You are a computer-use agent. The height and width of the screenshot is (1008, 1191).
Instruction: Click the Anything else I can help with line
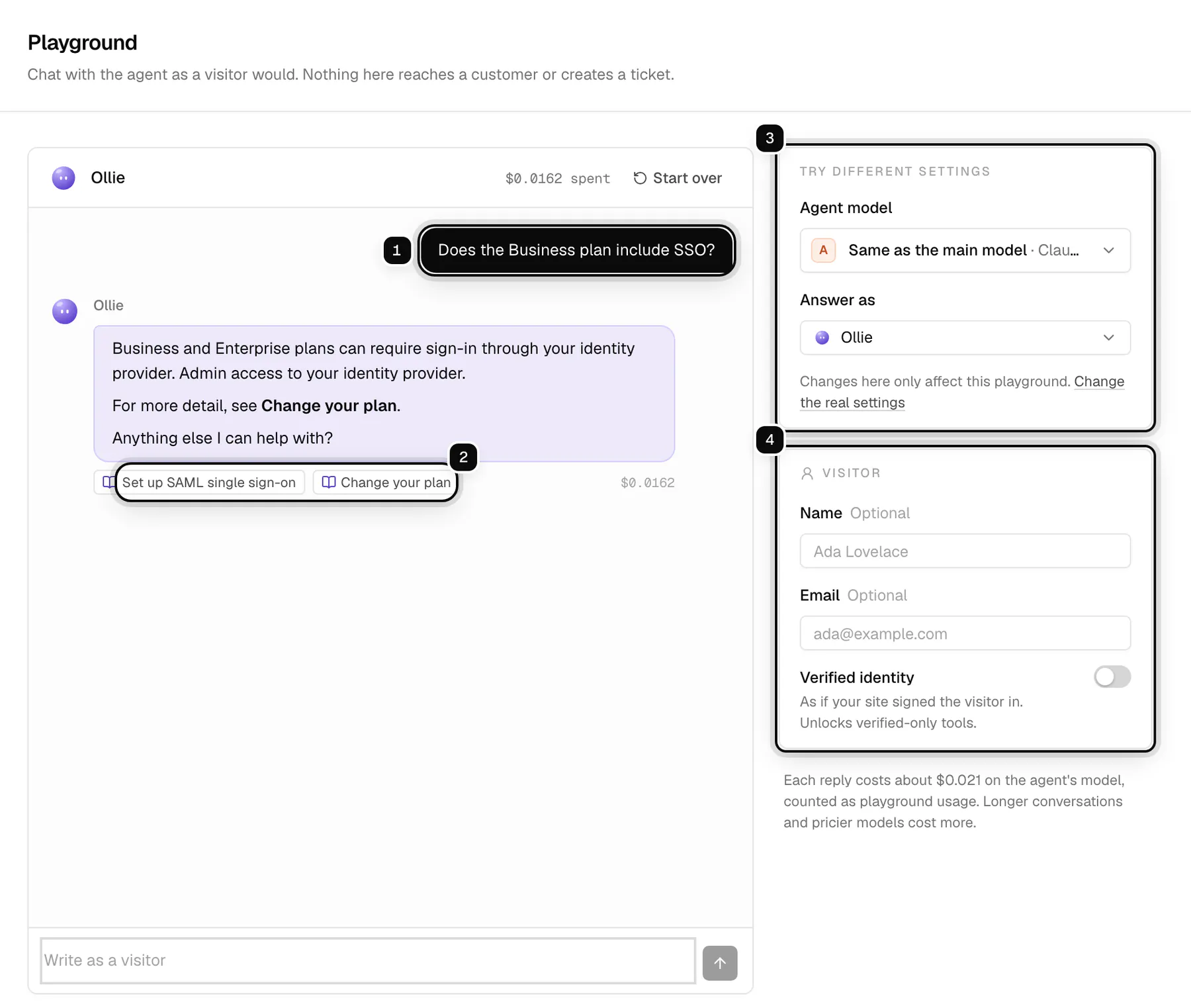pyautogui.click(x=222, y=437)
